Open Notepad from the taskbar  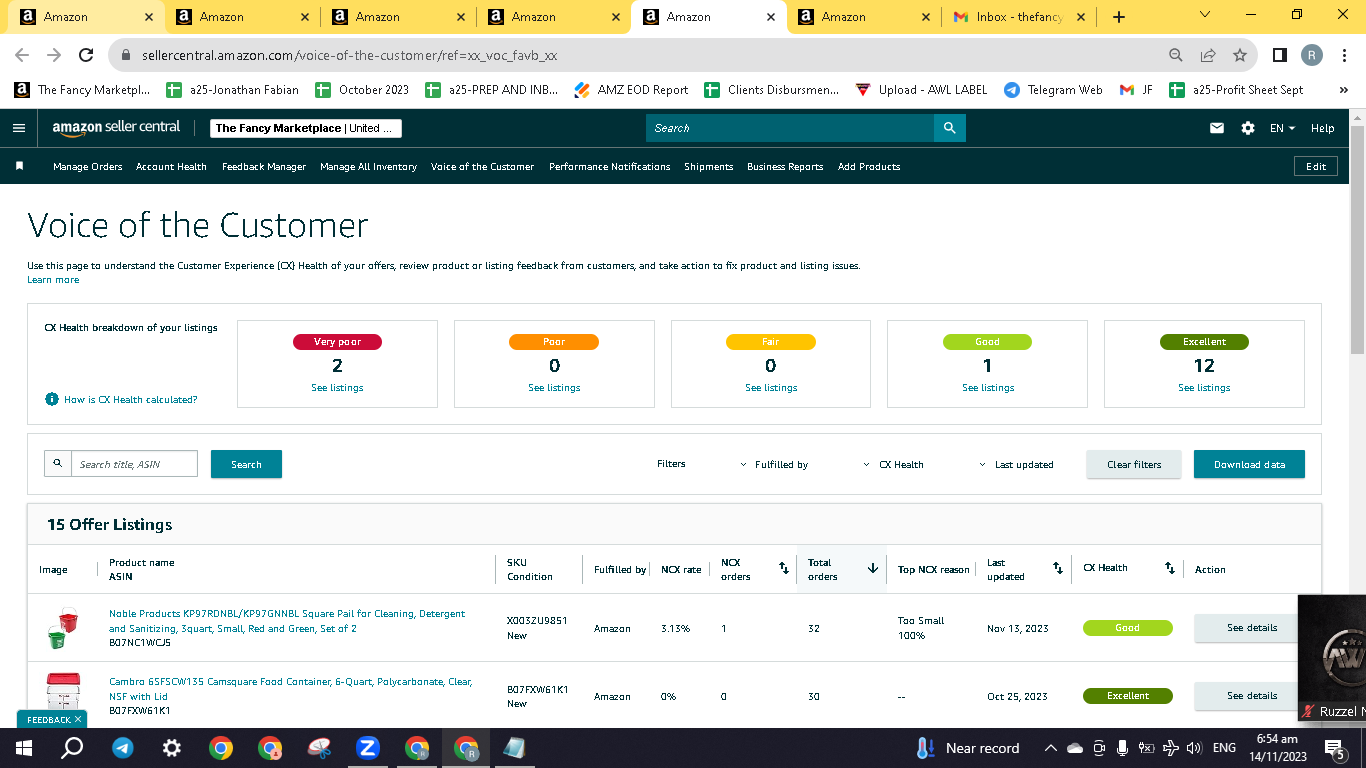(x=514, y=748)
